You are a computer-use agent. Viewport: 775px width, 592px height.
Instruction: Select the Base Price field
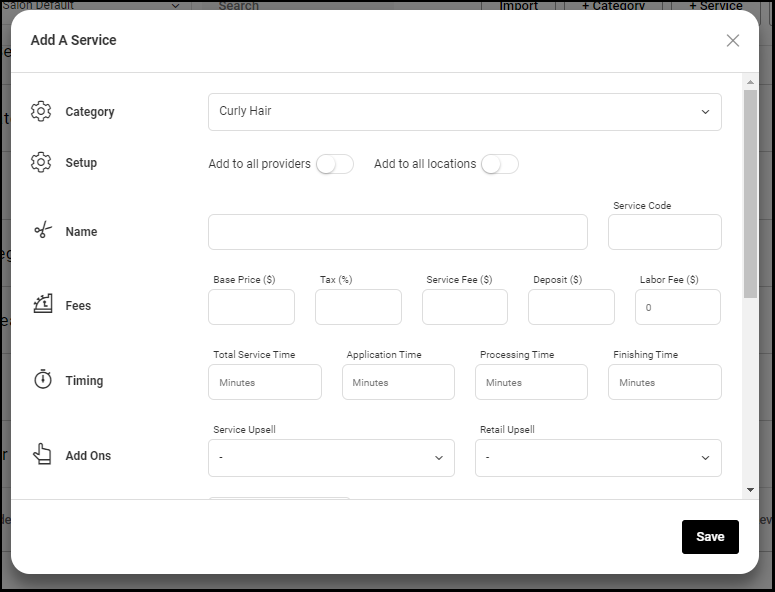point(252,307)
